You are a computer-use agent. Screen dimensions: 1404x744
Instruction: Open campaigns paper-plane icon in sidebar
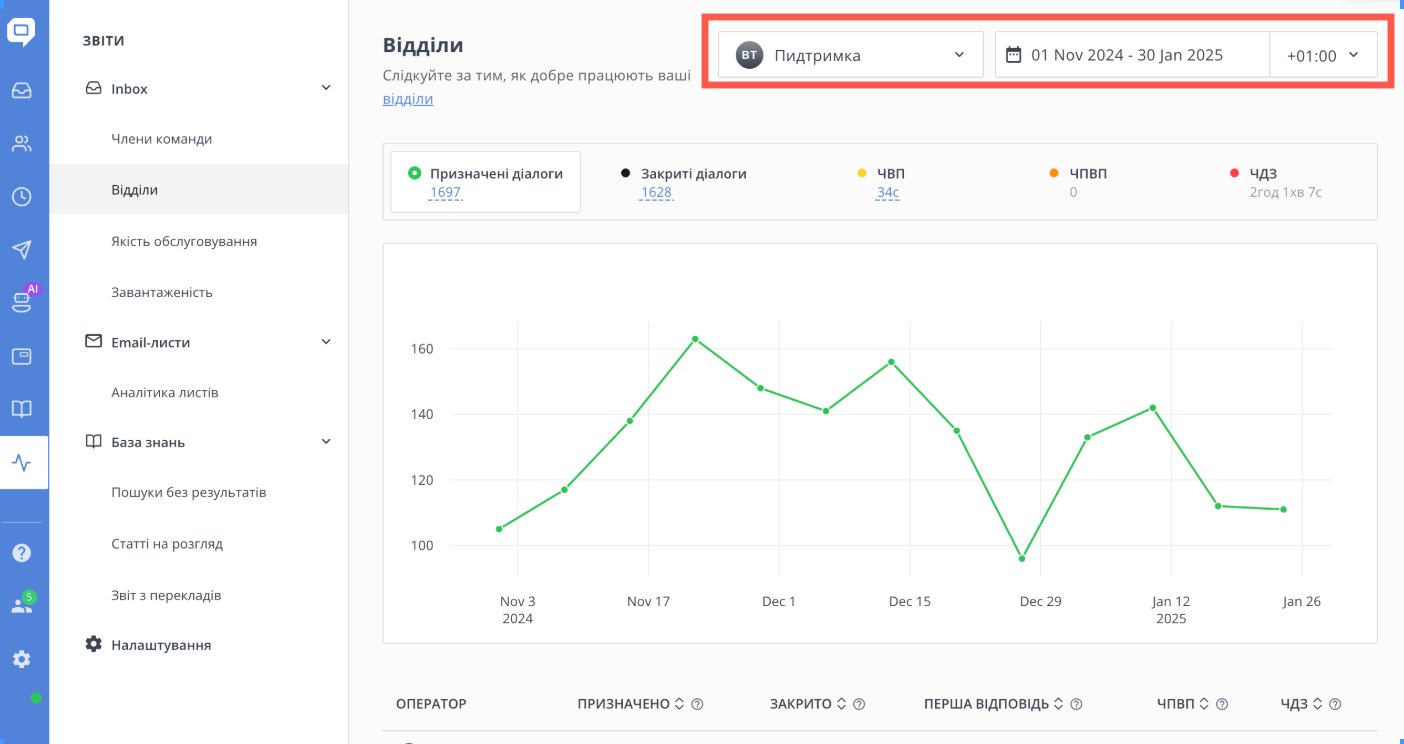coord(21,250)
